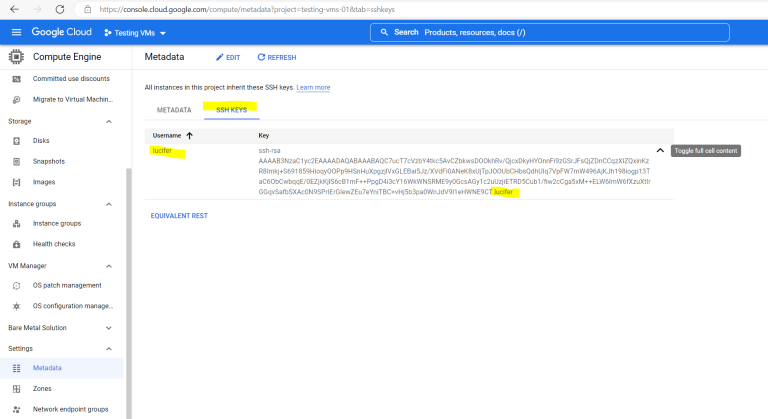The height and width of the screenshot is (419, 768).
Task: Open the Learn more link
Action: pyautogui.click(x=313, y=87)
